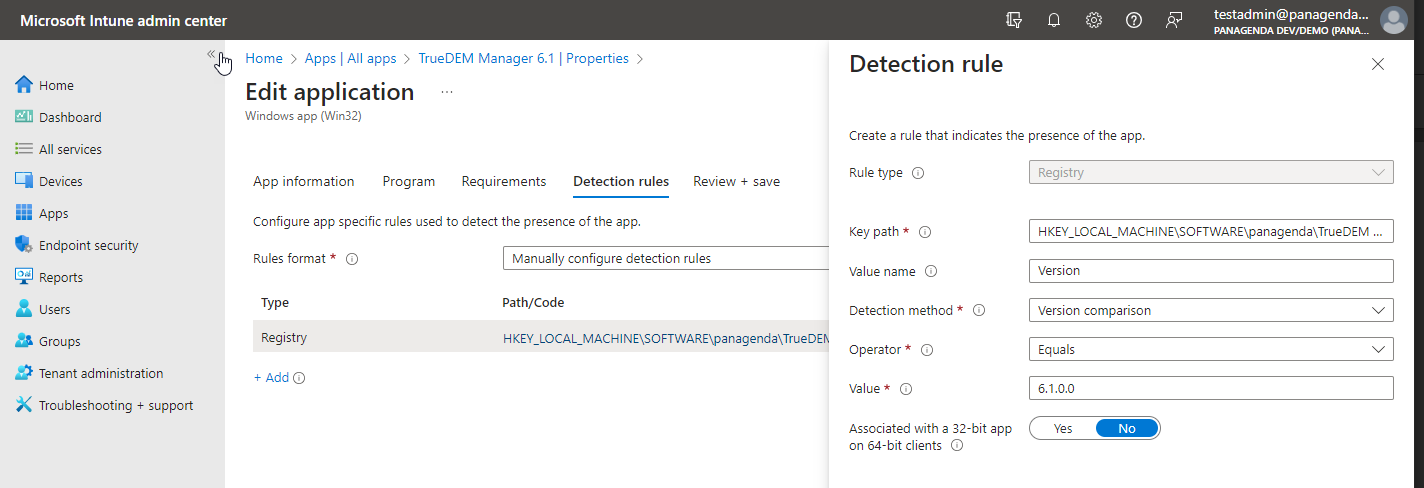The width and height of the screenshot is (1424, 488).
Task: Open the Settings gear icon
Action: pos(1094,20)
